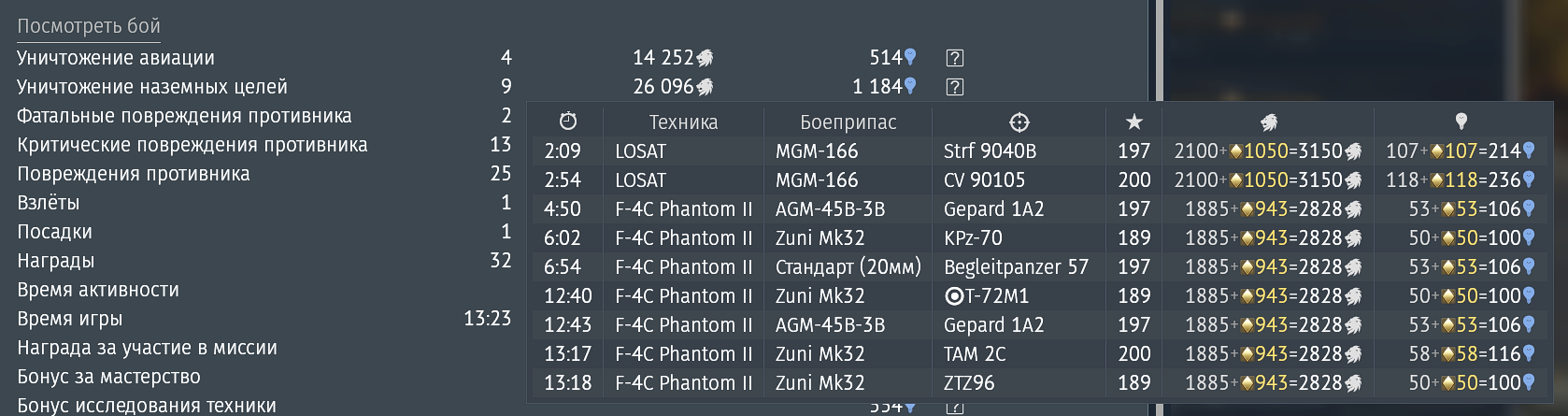This screenshot has height=416, width=1568.
Task: Select the Боеприпас column header
Action: click(848, 122)
